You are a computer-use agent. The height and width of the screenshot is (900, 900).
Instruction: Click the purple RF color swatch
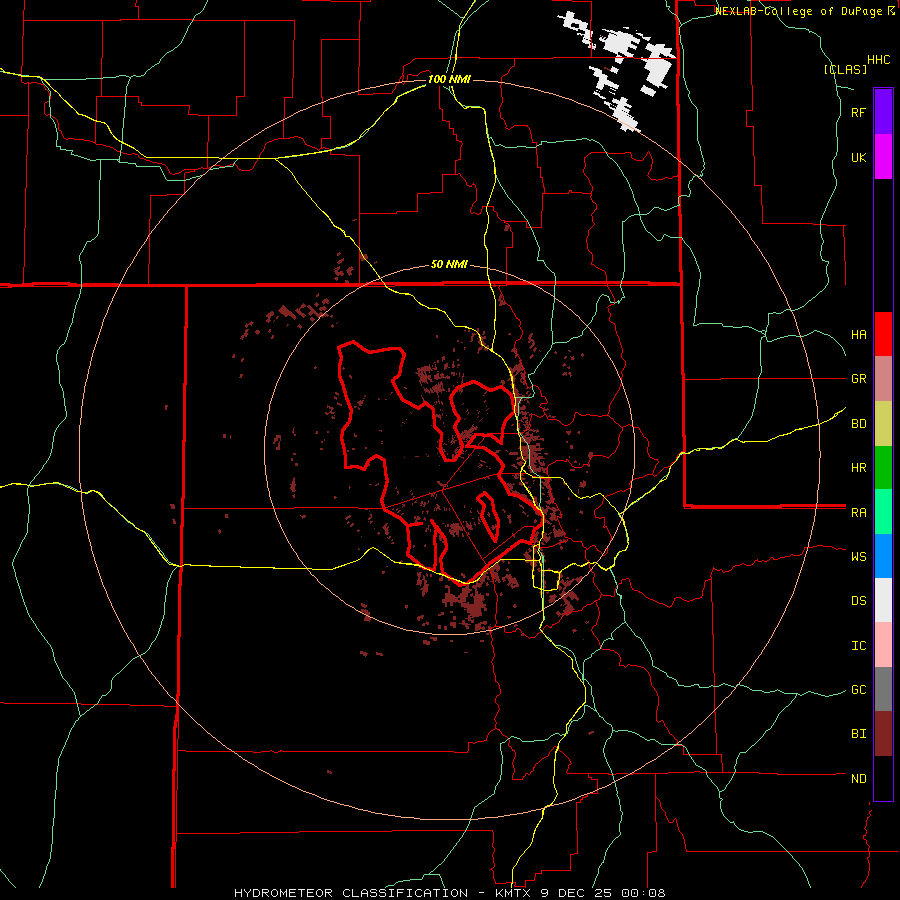click(883, 112)
